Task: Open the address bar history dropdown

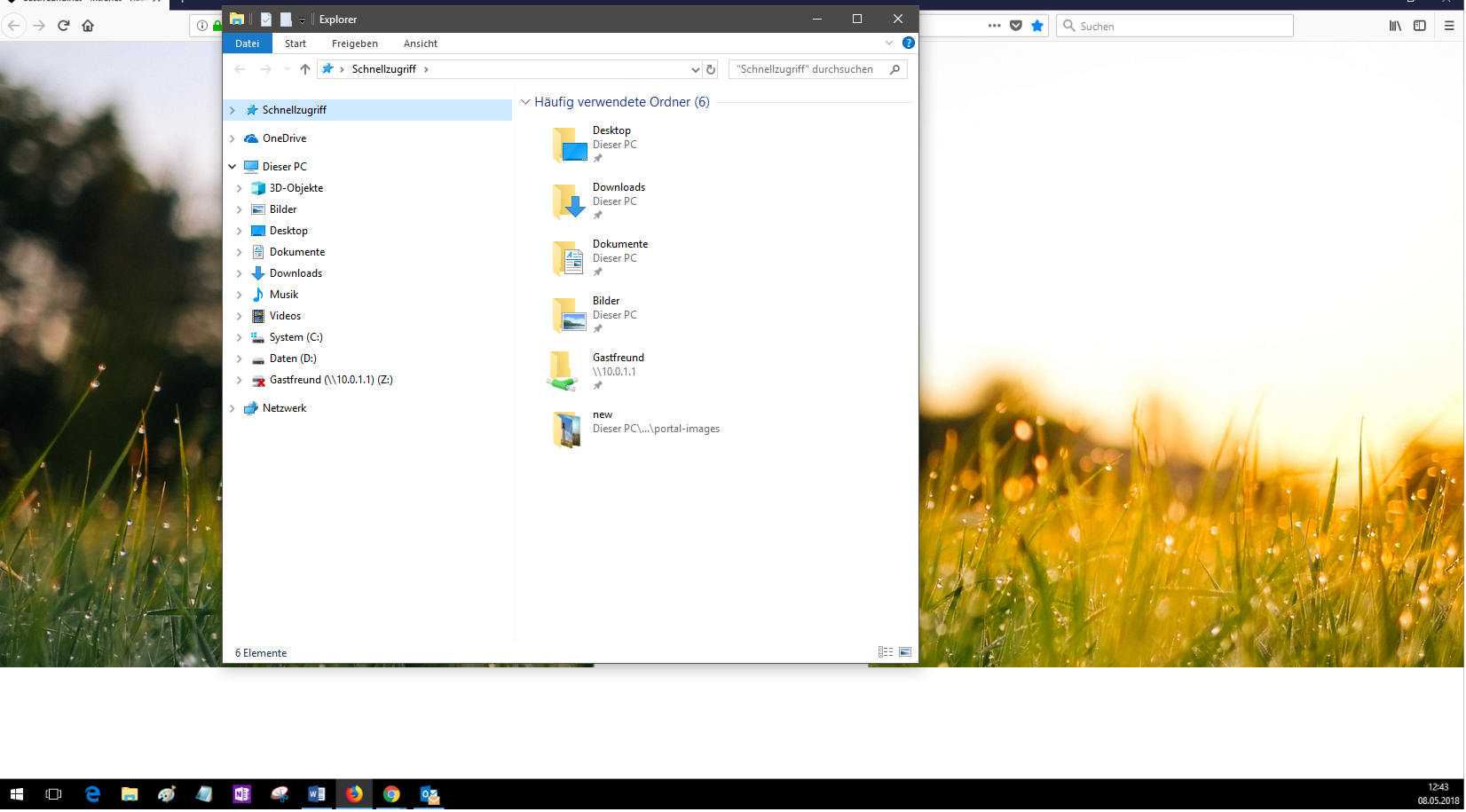Action: click(x=696, y=69)
